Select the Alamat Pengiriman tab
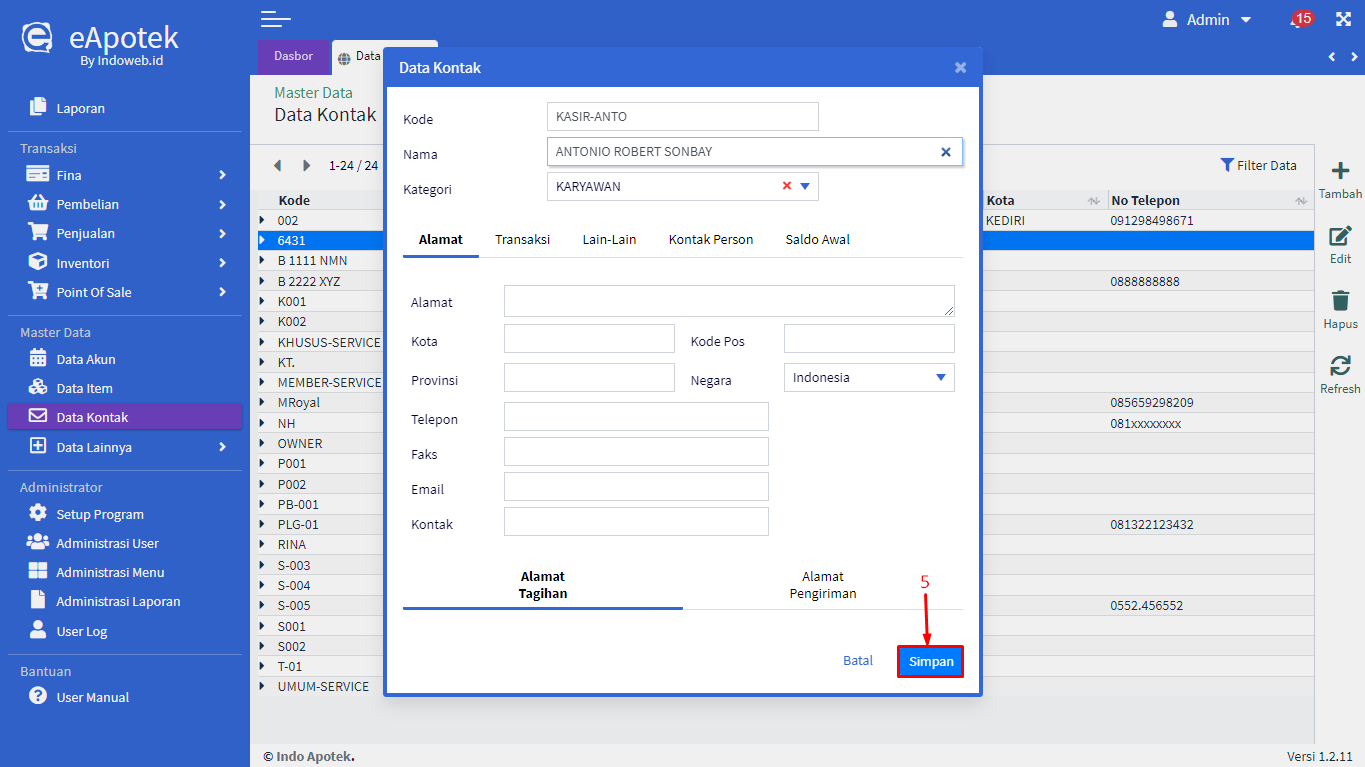The width and height of the screenshot is (1365, 767). (822, 585)
